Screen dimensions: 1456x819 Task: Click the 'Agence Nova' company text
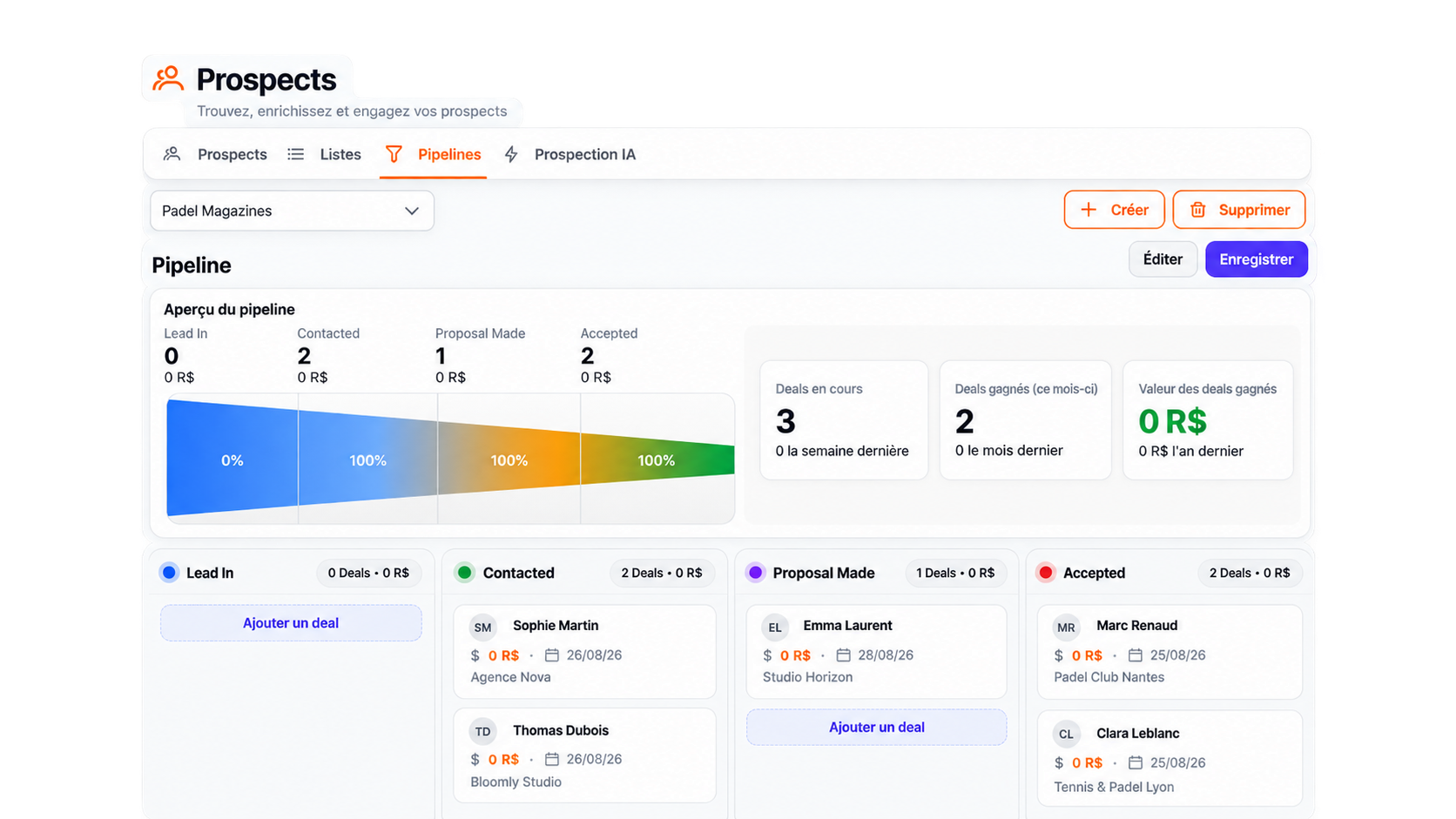coord(510,677)
